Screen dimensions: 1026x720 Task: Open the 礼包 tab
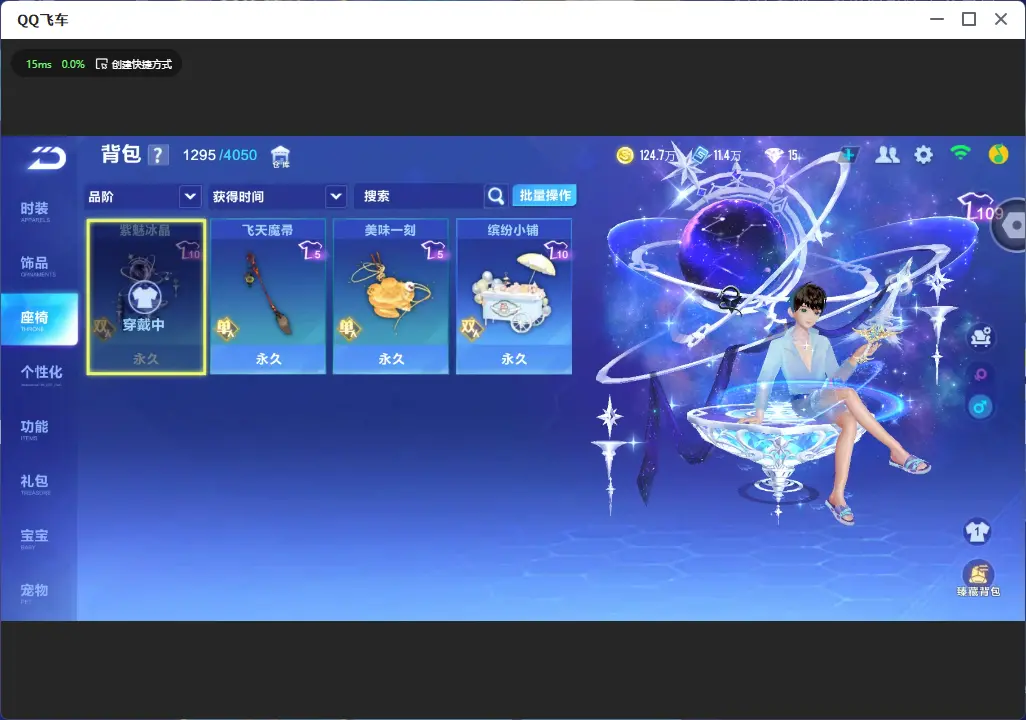[x=35, y=482]
